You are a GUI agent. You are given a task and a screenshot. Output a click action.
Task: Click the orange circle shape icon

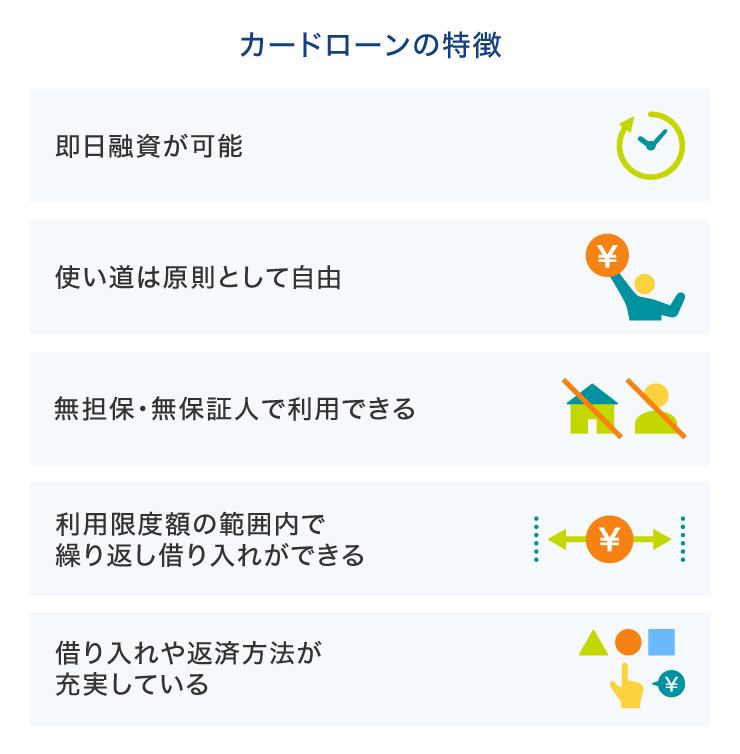(x=628, y=642)
